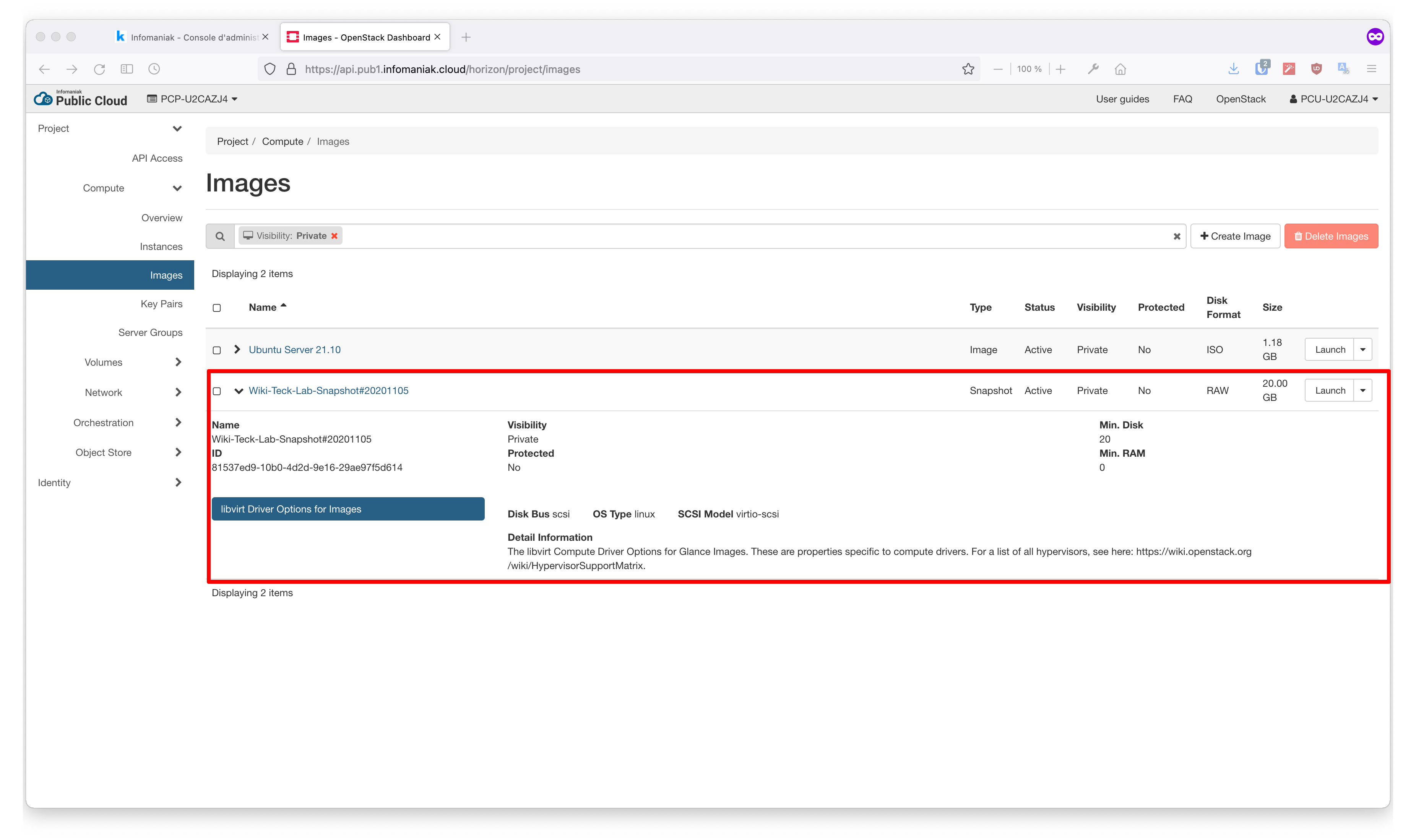Open the Firefox hamburger menu
Screen dimensions: 1416x840
[1371, 69]
